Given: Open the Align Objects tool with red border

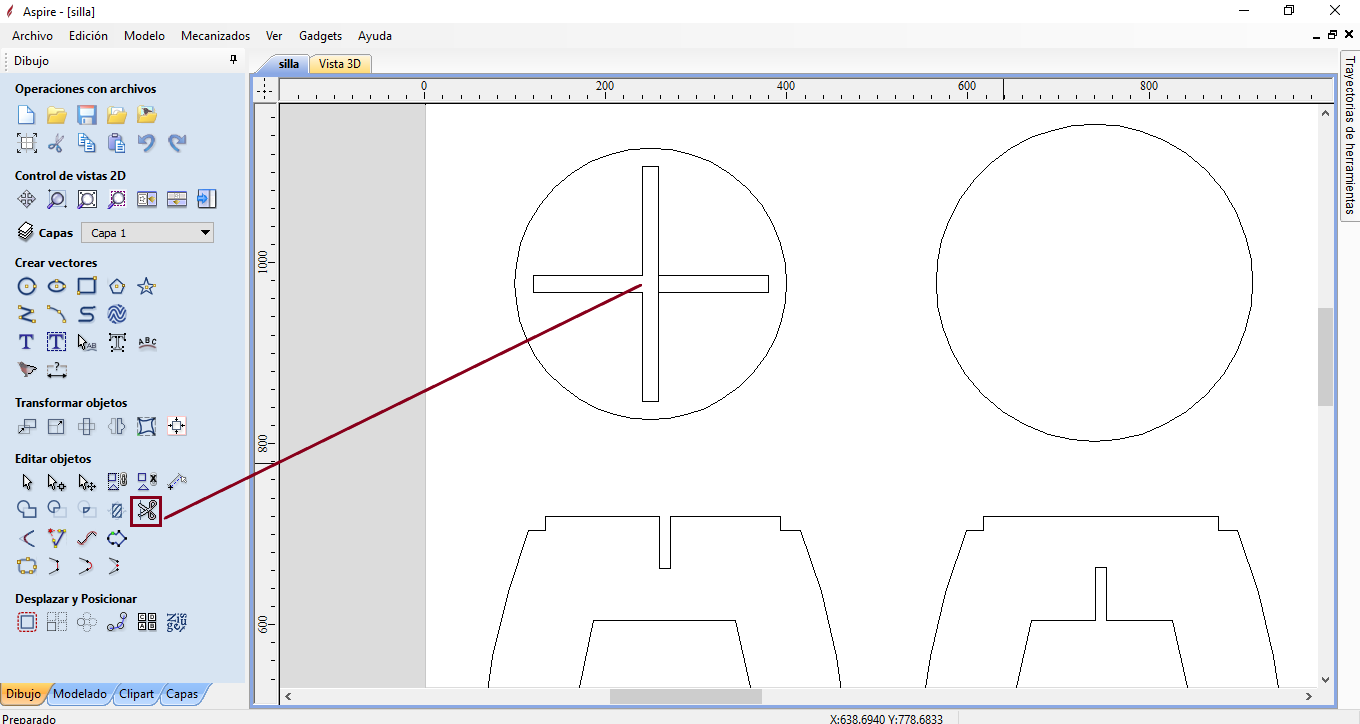Looking at the screenshot, I should 177,427.
